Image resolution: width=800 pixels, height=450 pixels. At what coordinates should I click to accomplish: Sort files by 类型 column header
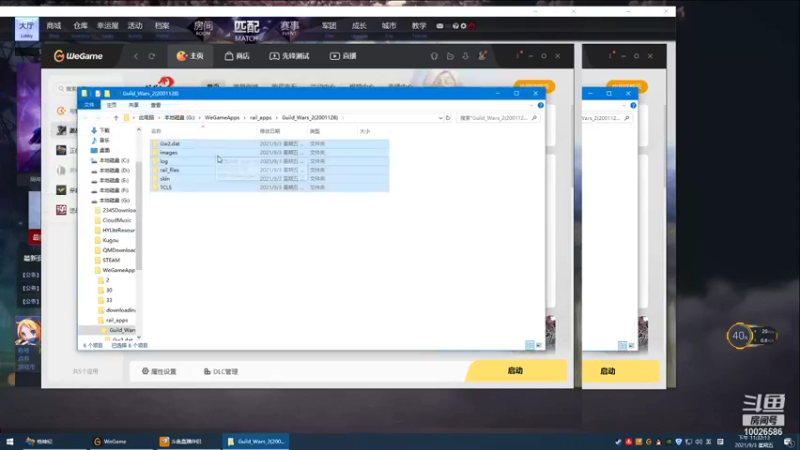(x=315, y=132)
